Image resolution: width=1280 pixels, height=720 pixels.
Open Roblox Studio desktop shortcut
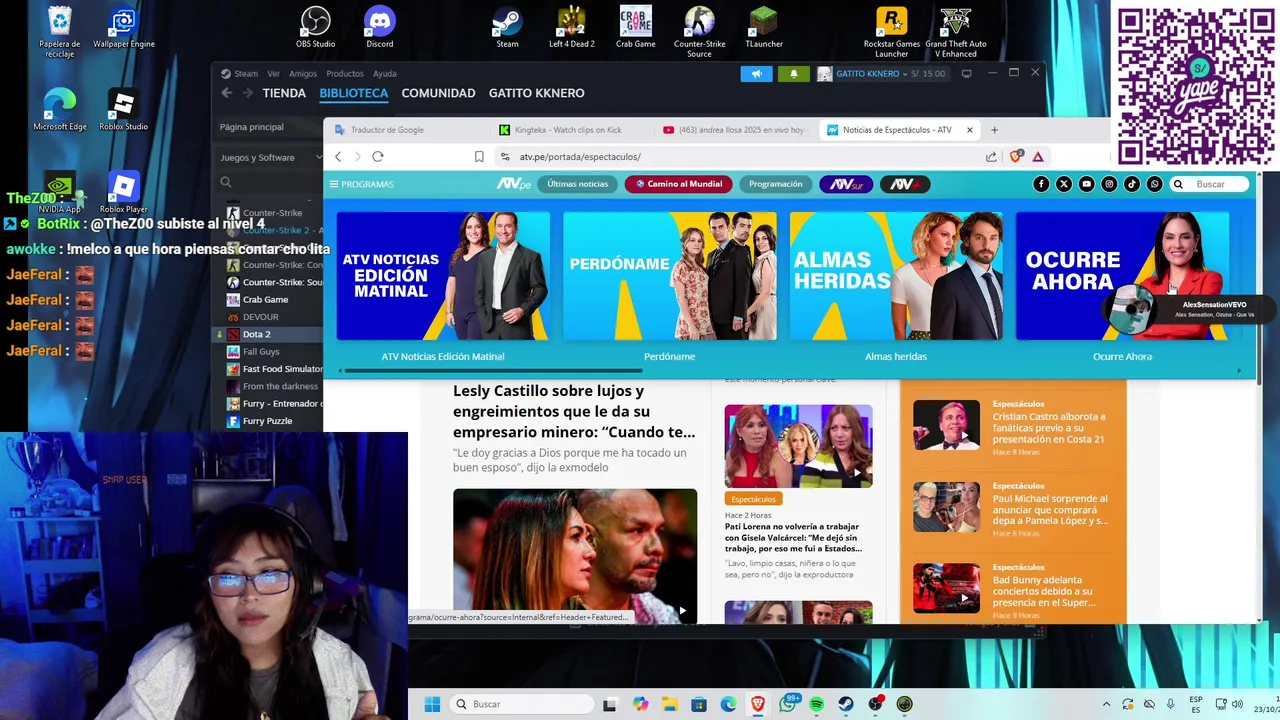123,110
